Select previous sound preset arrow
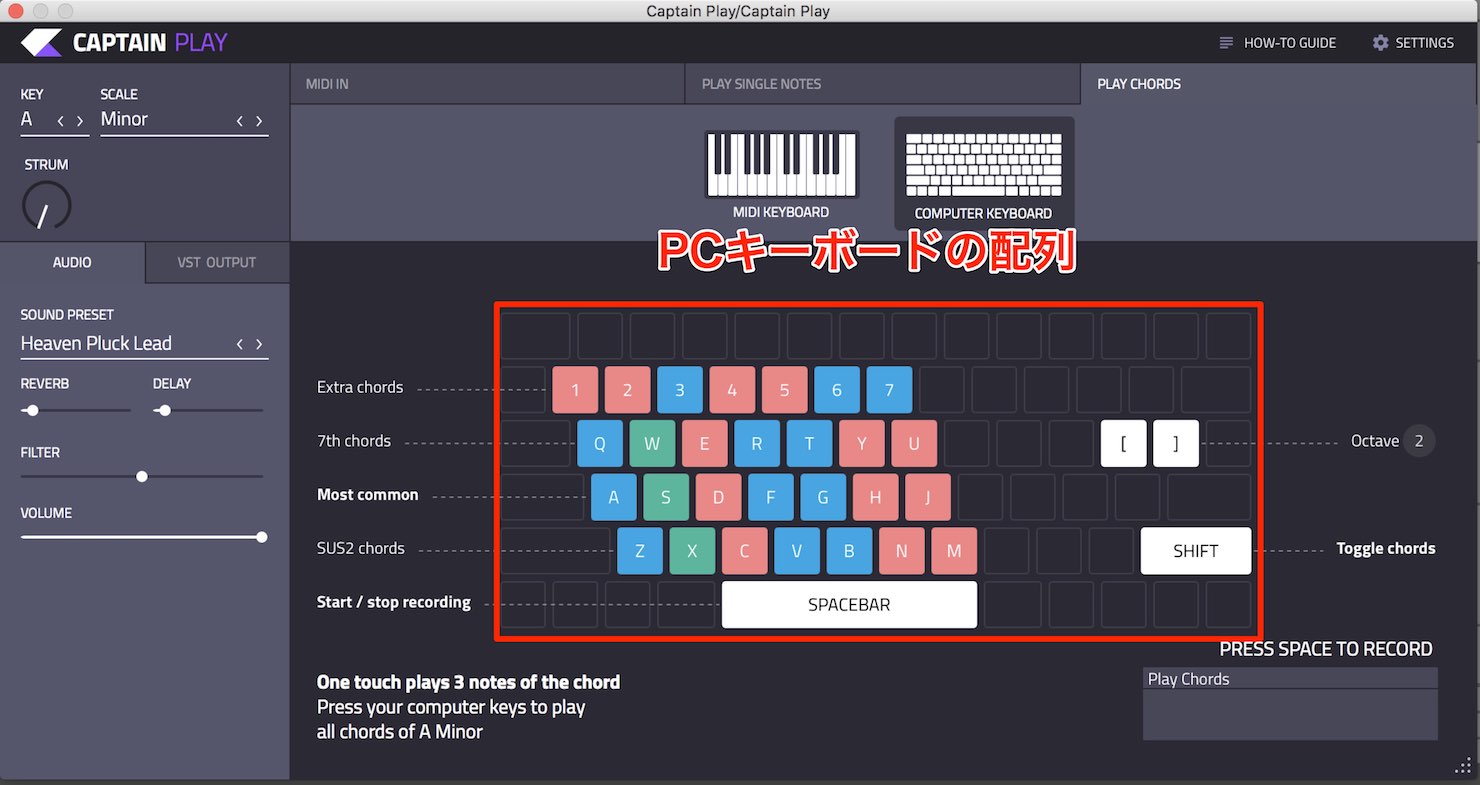The height and width of the screenshot is (785, 1480). [239, 344]
